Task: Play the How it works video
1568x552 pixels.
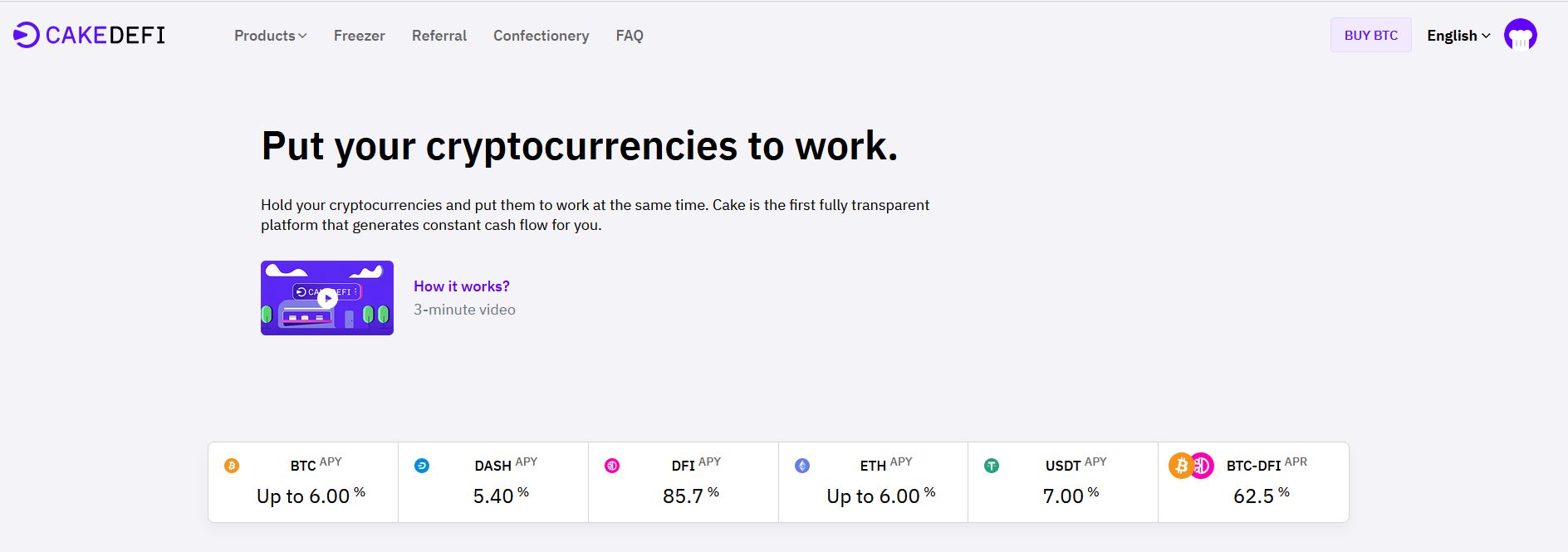Action: (x=327, y=298)
